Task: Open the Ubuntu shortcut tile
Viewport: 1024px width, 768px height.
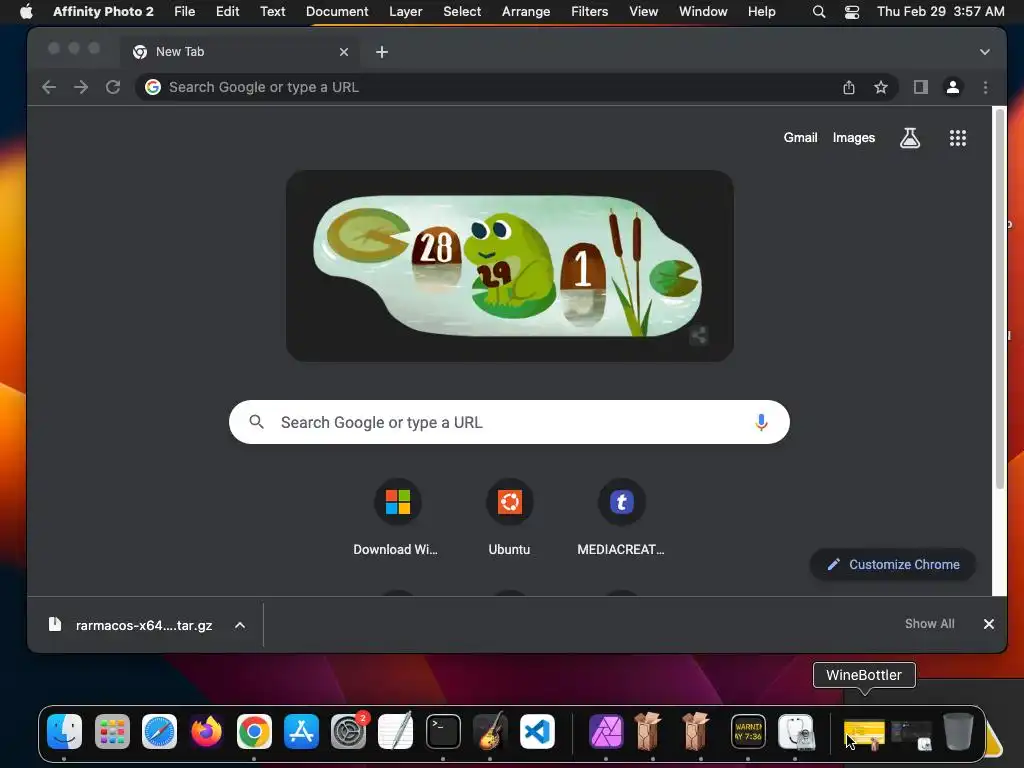Action: (x=509, y=518)
